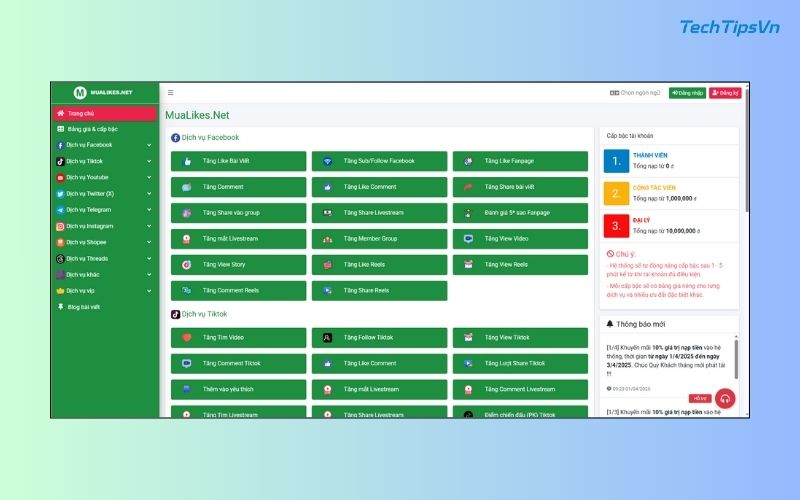This screenshot has width=800, height=500.
Task: Click the red number 3 Đại lý badge
Action: click(x=616, y=226)
